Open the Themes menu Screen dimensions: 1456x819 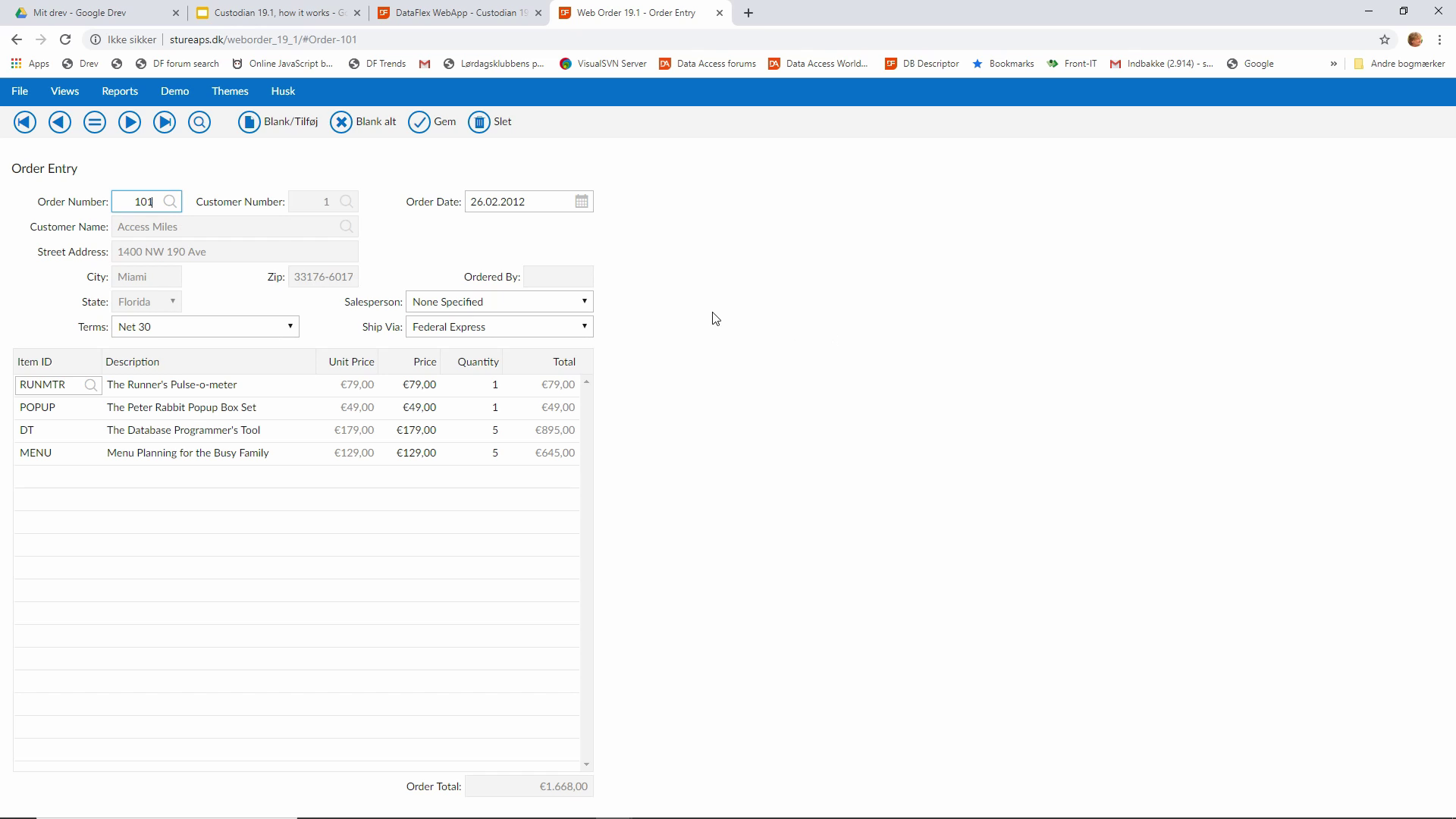coord(230,91)
